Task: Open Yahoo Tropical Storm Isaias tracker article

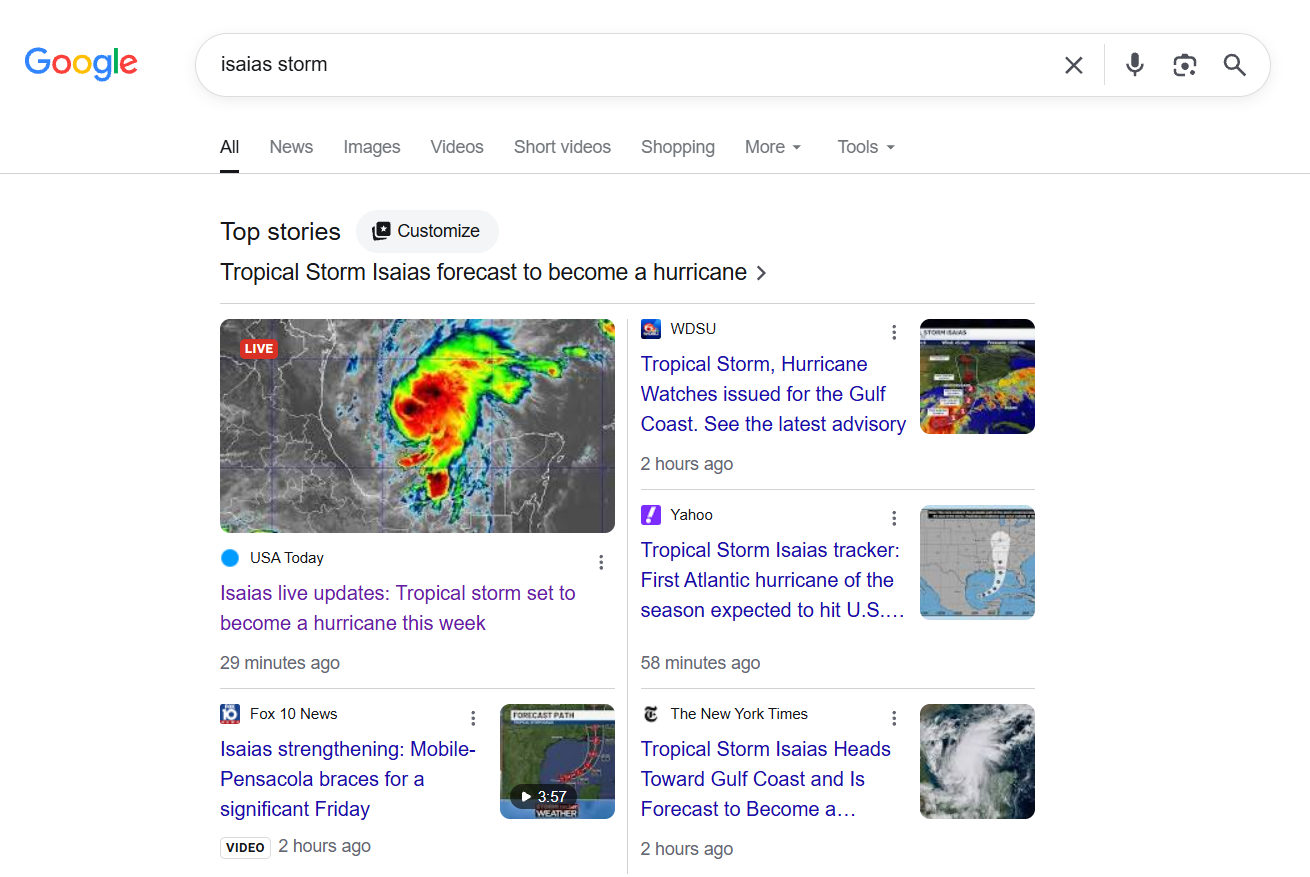Action: (772, 580)
